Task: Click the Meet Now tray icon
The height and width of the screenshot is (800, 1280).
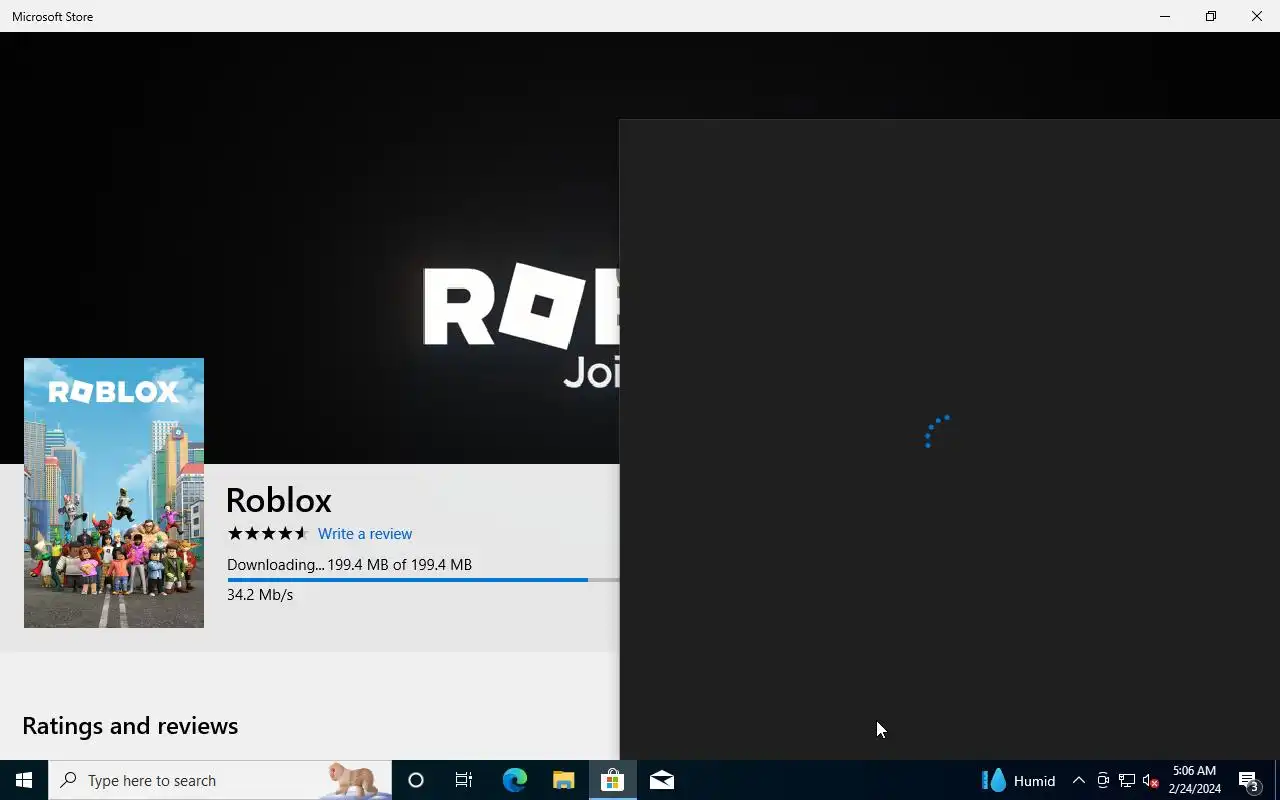Action: pos(1102,781)
